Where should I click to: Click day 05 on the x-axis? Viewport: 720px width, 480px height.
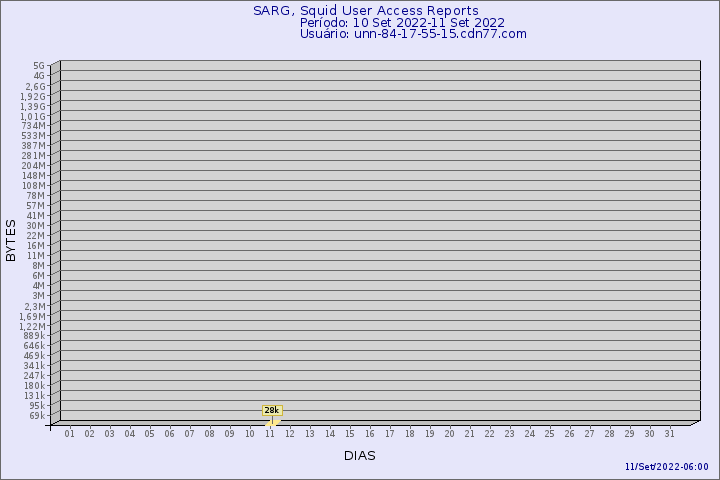(x=149, y=434)
